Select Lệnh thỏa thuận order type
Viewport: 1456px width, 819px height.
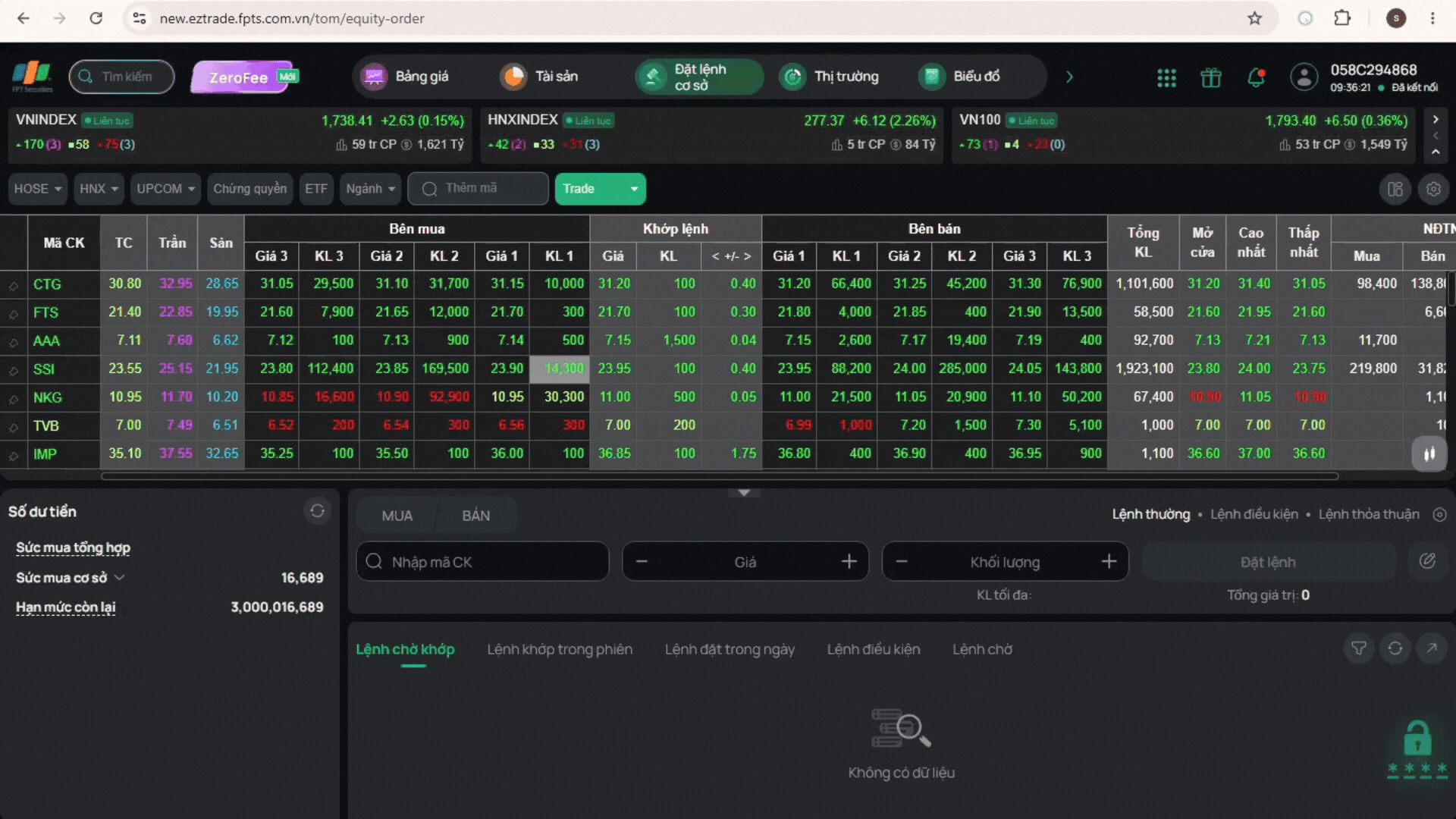[1369, 514]
